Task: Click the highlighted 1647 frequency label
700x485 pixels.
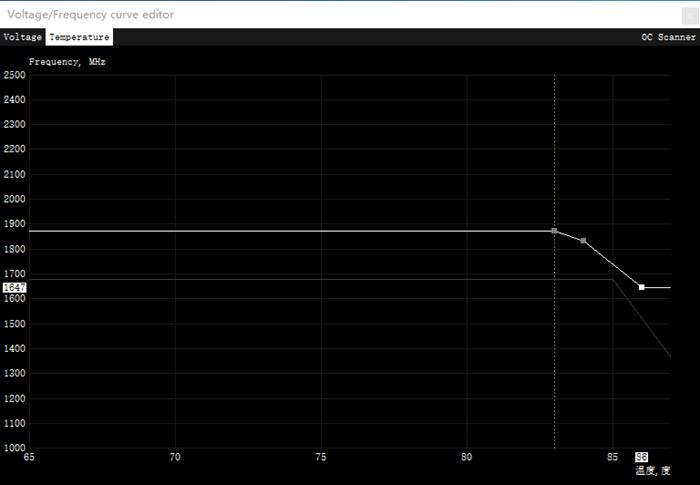Action: point(14,287)
